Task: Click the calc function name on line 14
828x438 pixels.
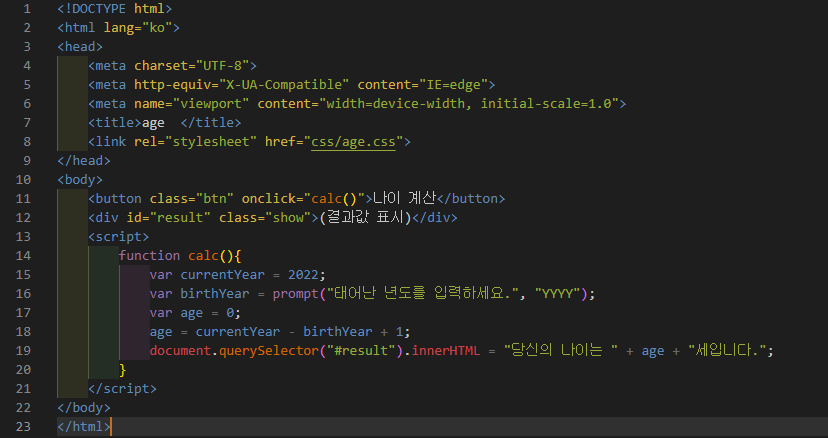Action: (x=203, y=256)
